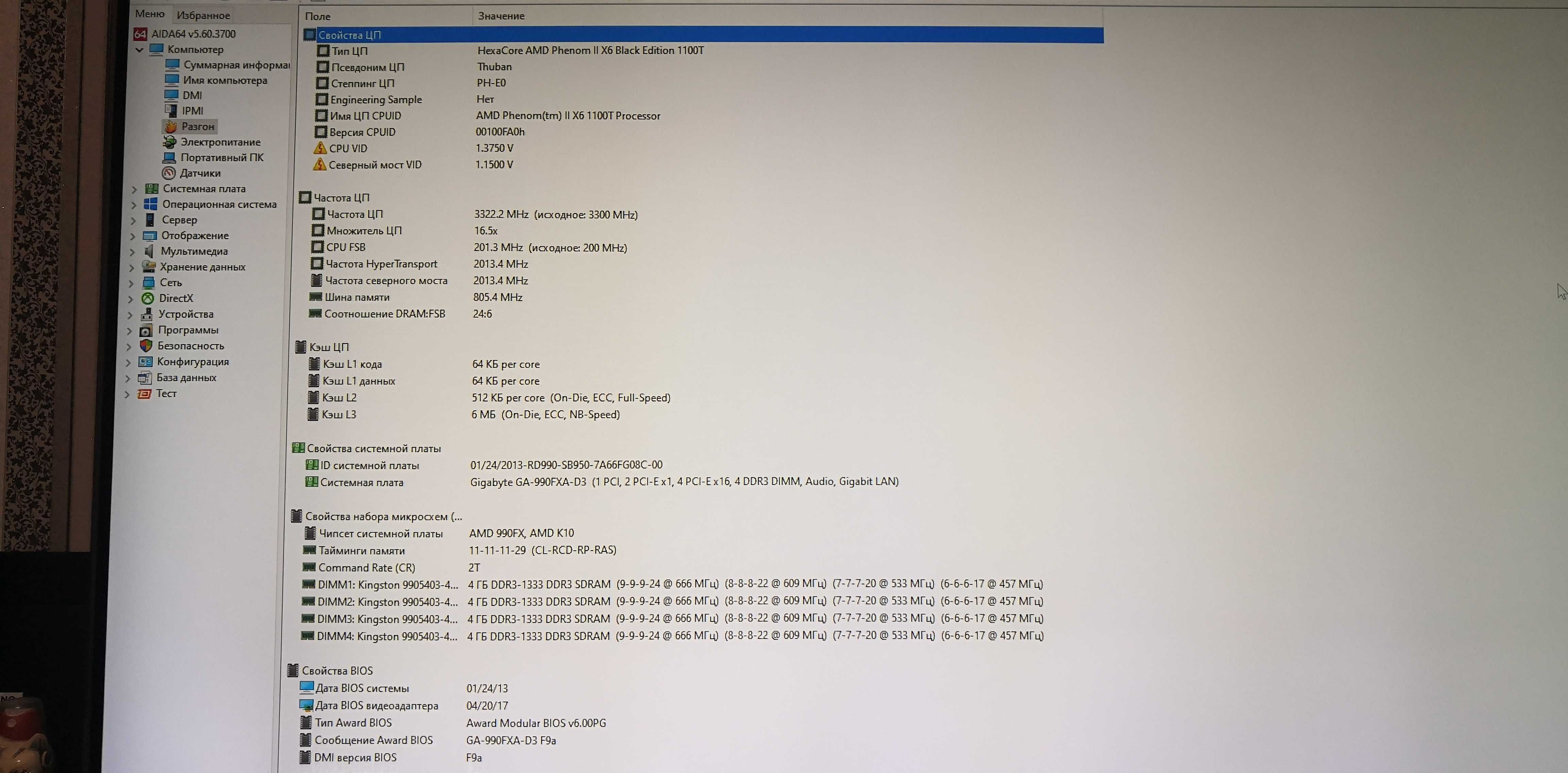Select the Безопасность shield icon
Screen dimensions: 1568x773
(146, 346)
